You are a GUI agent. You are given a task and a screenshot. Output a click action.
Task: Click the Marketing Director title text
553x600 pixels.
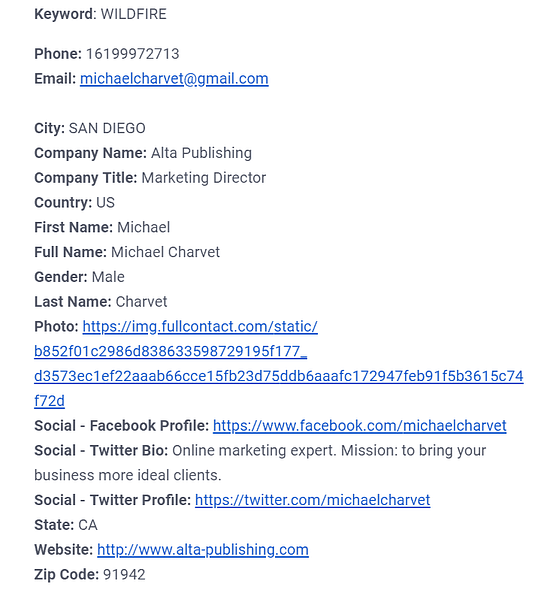[204, 178]
